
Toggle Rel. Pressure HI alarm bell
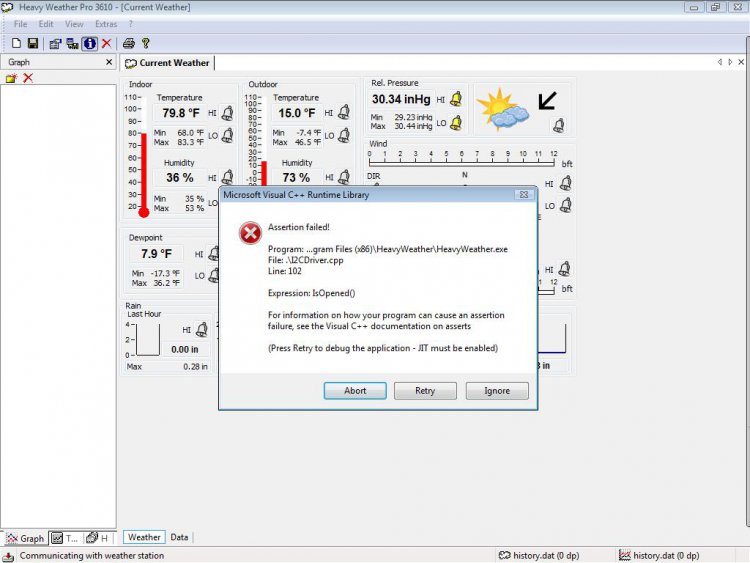coord(456,99)
